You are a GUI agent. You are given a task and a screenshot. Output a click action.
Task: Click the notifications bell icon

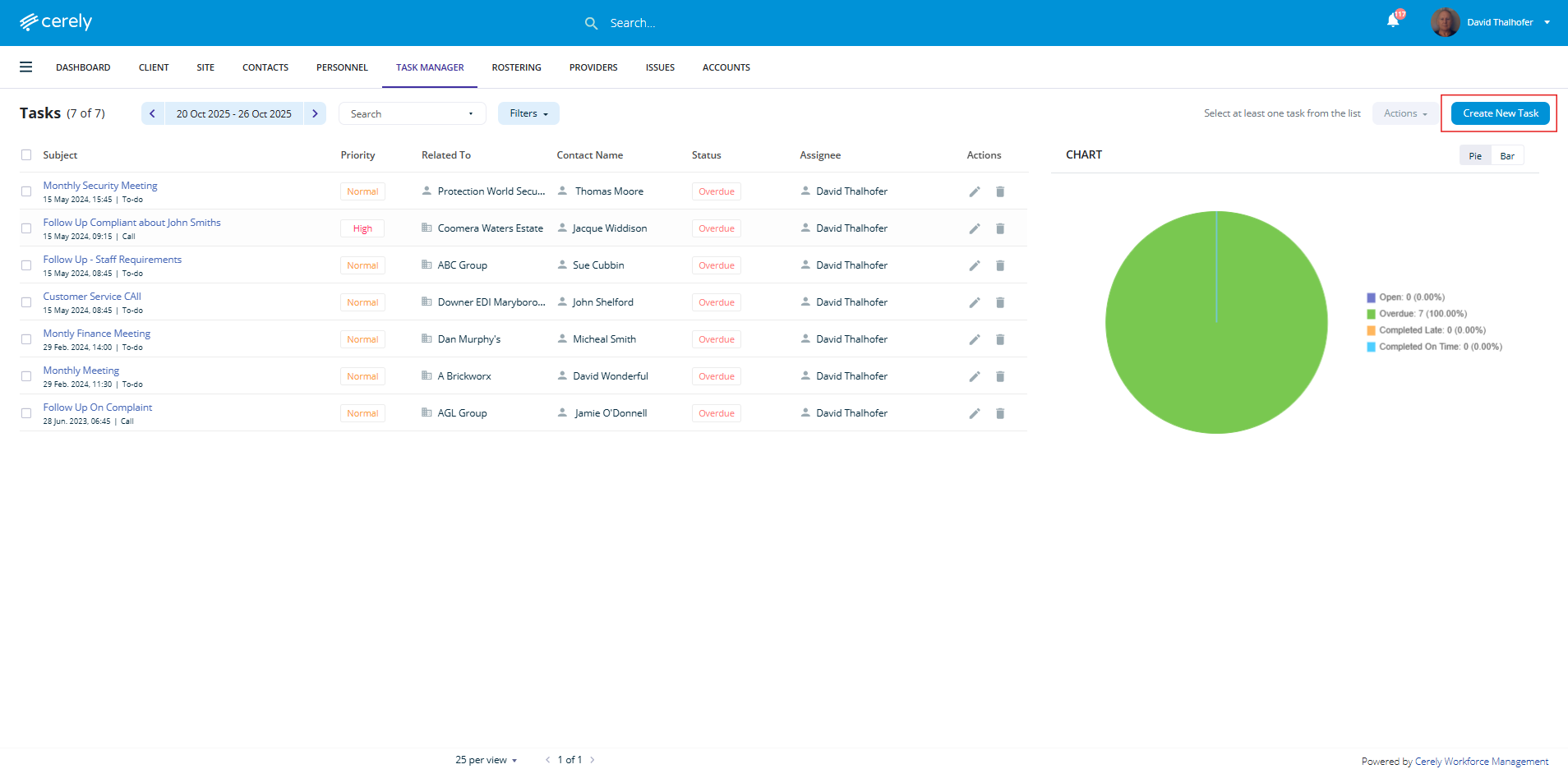click(1393, 21)
